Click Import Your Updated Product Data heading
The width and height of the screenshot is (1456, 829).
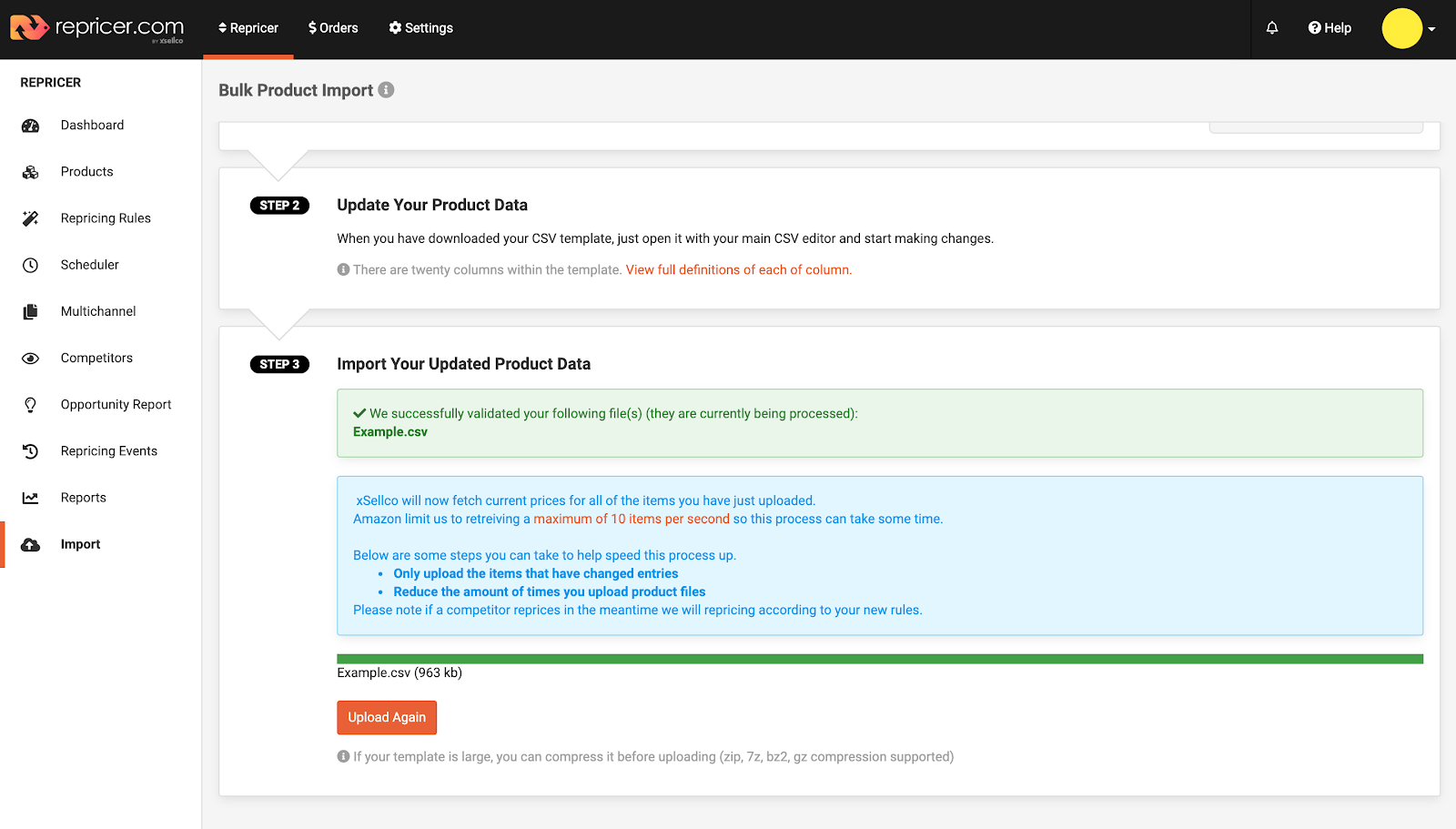(464, 364)
